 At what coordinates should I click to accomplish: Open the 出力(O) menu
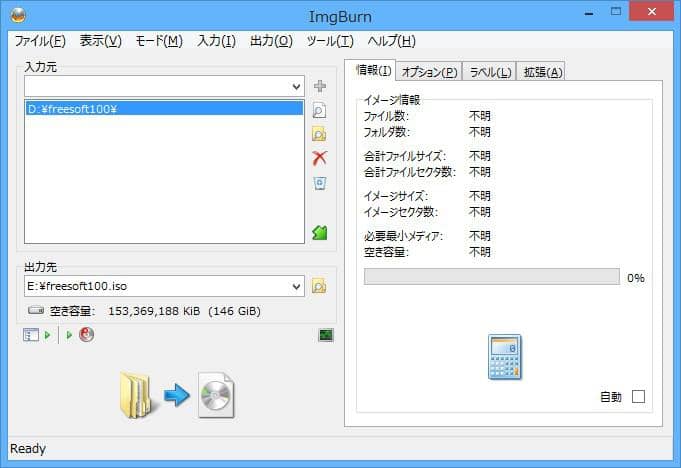pyautogui.click(x=271, y=41)
